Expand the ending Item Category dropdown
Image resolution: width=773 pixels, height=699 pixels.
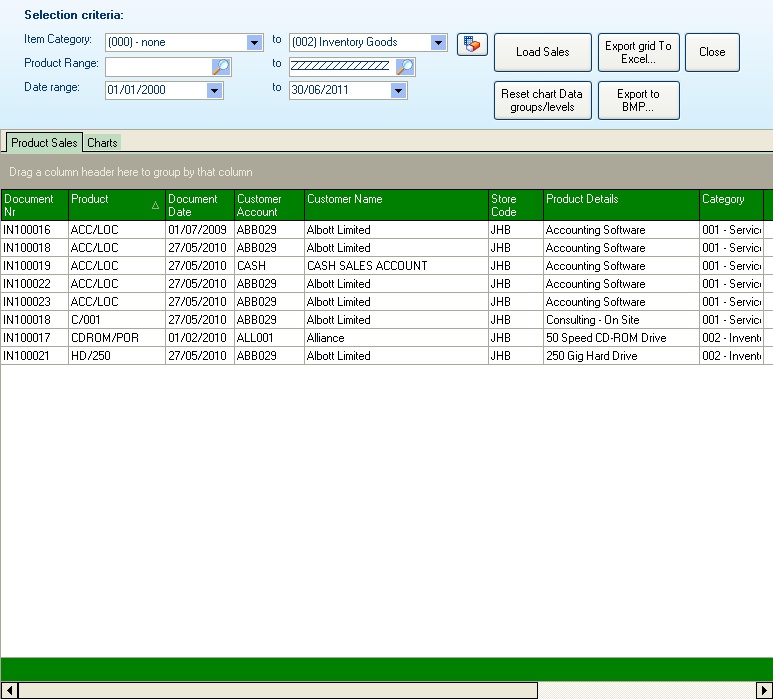pos(438,42)
